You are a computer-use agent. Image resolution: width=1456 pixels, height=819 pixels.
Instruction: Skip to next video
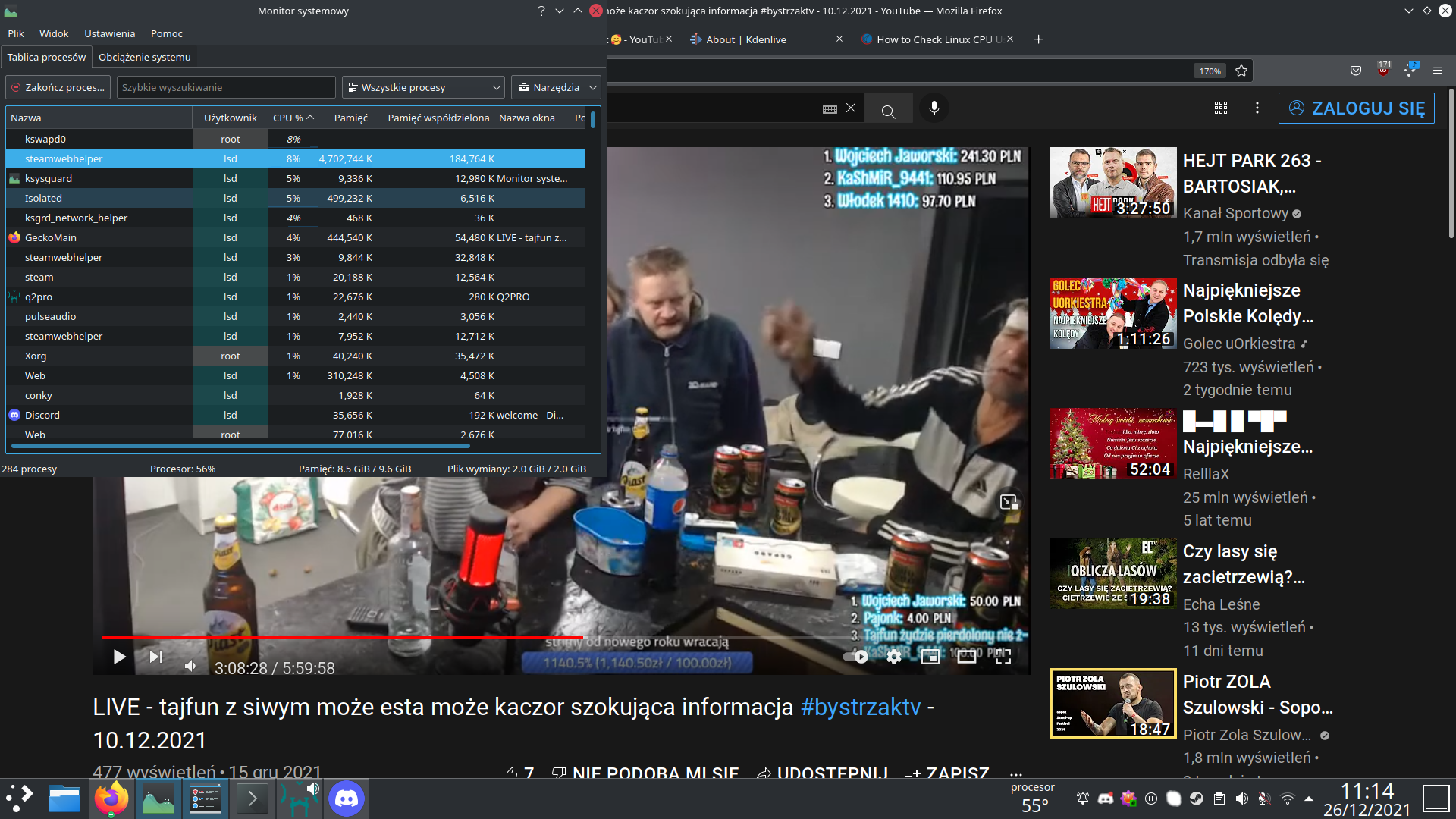[x=156, y=657]
